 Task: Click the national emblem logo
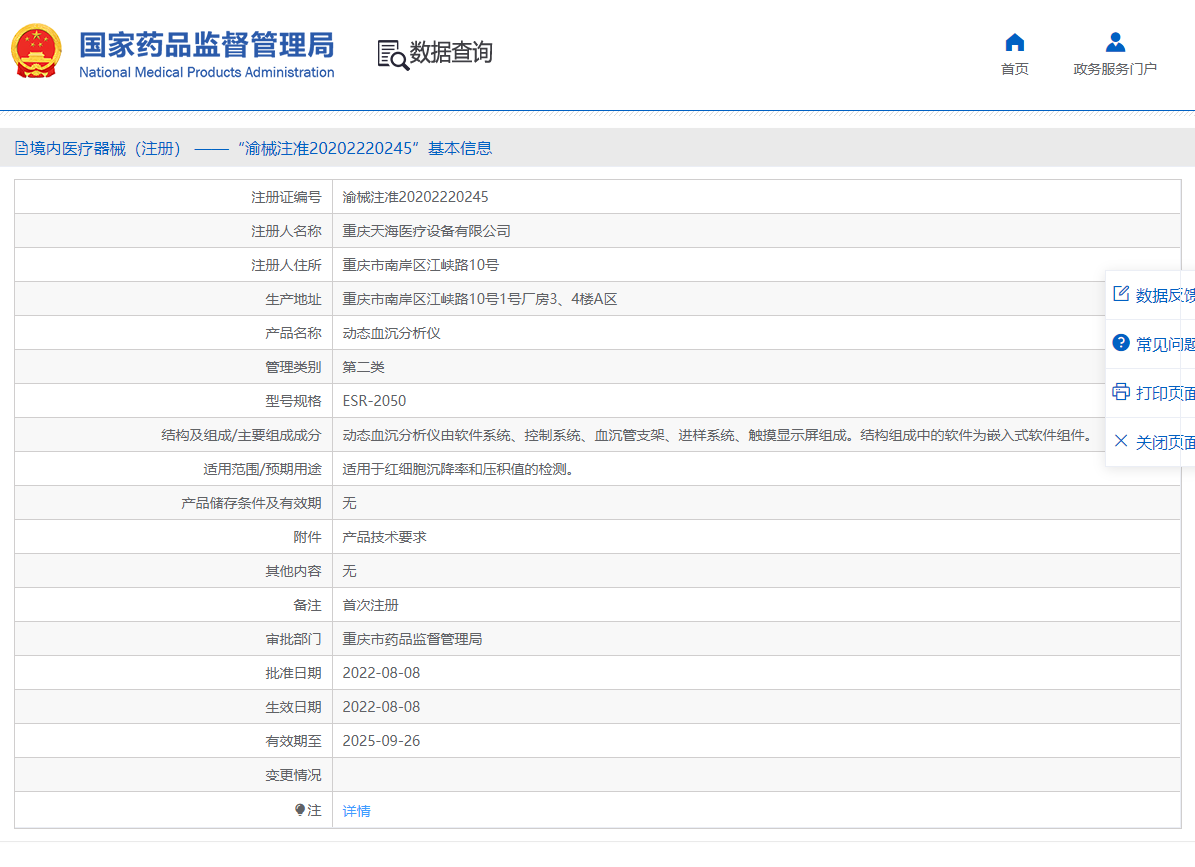coord(36,52)
